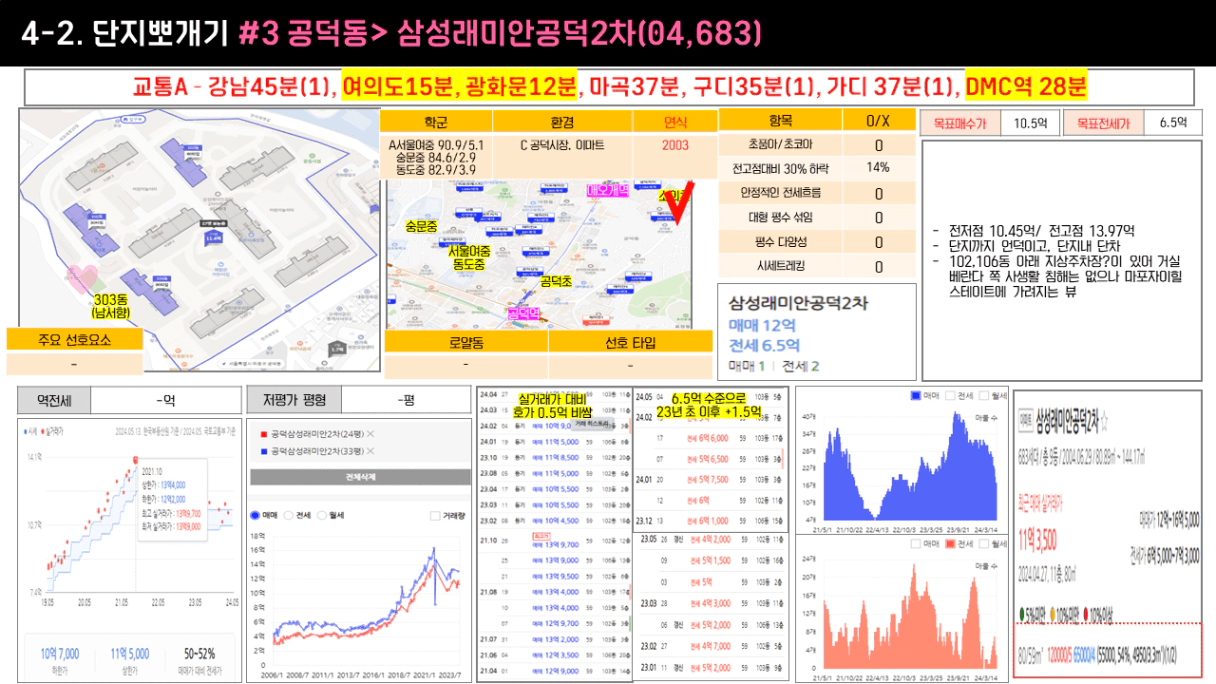Open the 전세 2 listings link
This screenshot has height=684, width=1216.
point(801,366)
